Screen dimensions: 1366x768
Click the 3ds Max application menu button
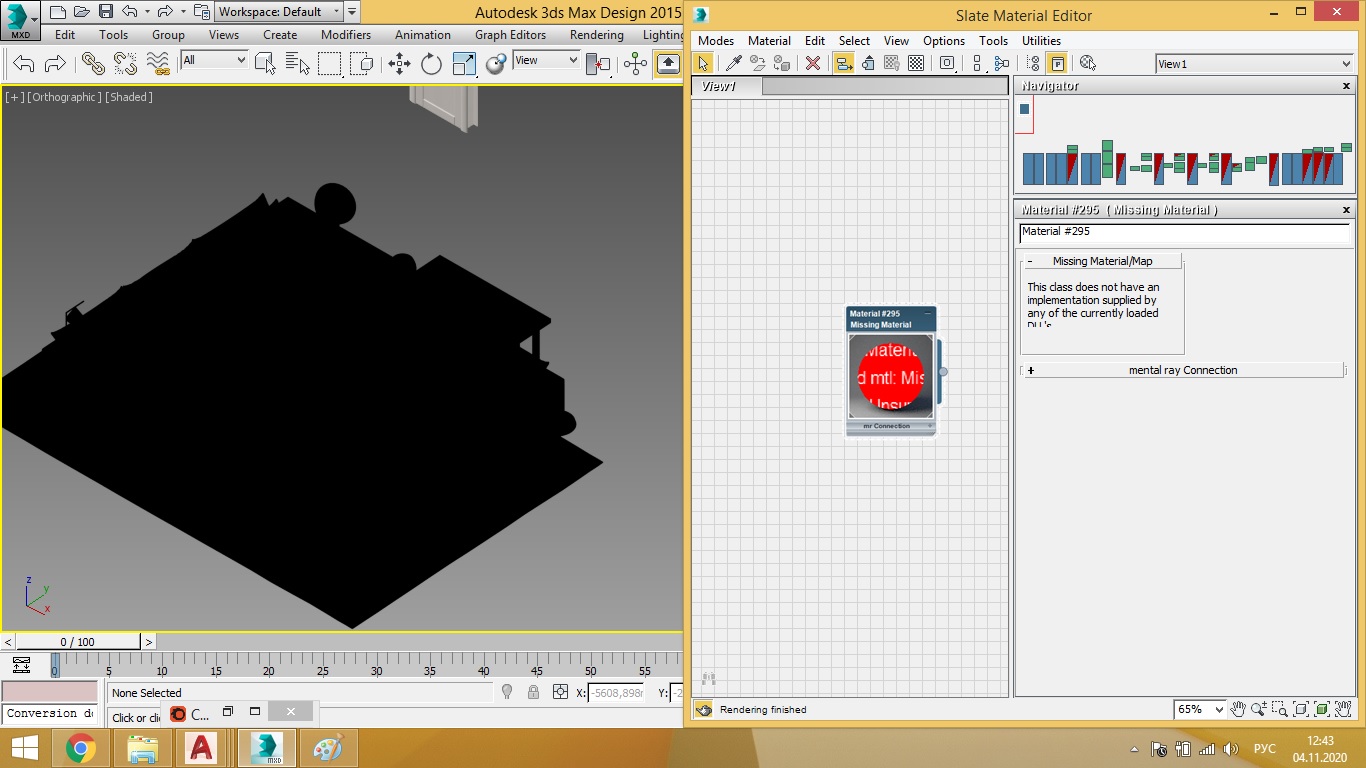(x=20, y=20)
